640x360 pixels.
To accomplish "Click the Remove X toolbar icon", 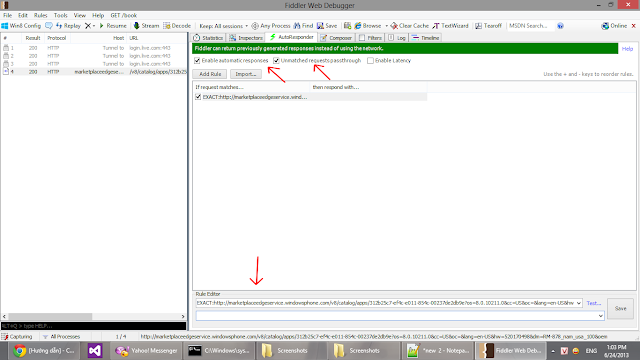I will 87,26.
